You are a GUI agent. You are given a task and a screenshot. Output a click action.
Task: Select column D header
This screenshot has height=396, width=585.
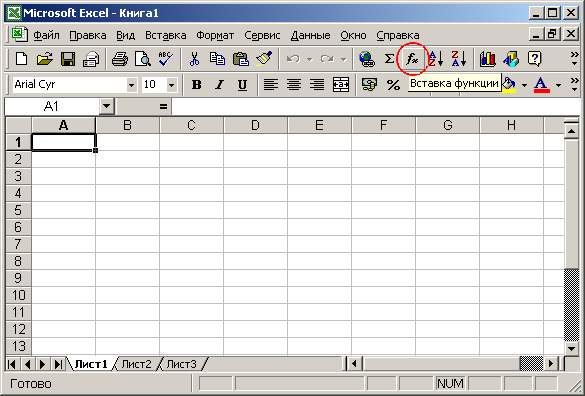255,125
